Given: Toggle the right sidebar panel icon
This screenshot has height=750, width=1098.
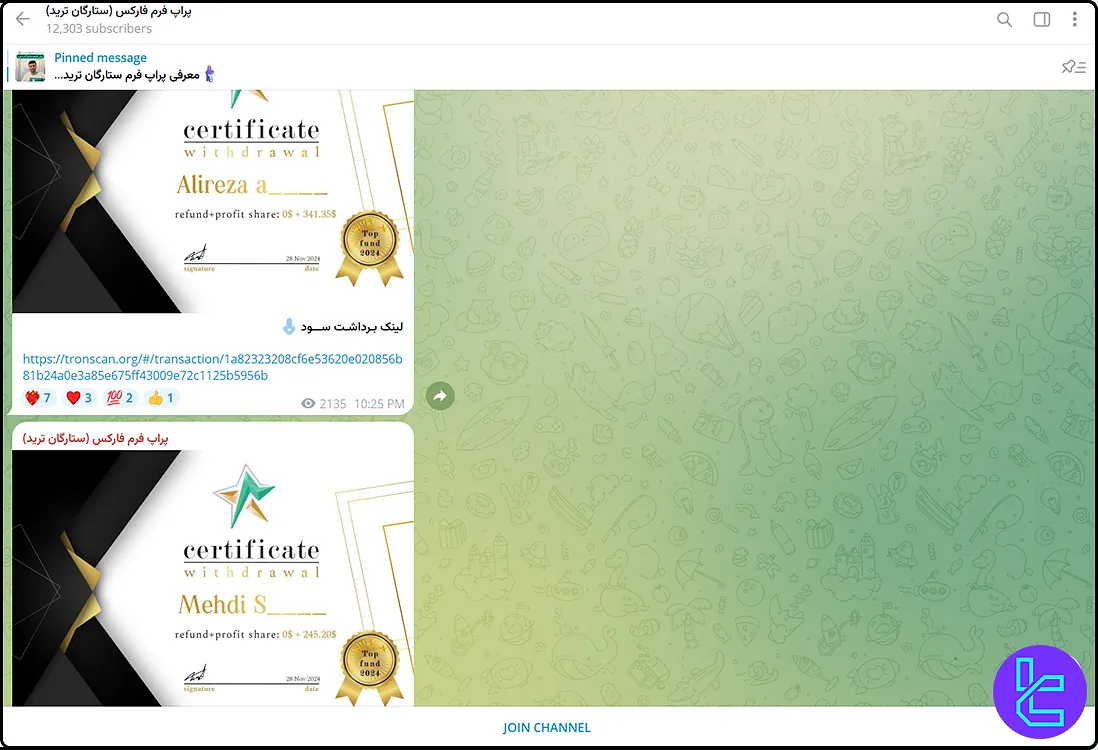Looking at the screenshot, I should [x=1041, y=19].
